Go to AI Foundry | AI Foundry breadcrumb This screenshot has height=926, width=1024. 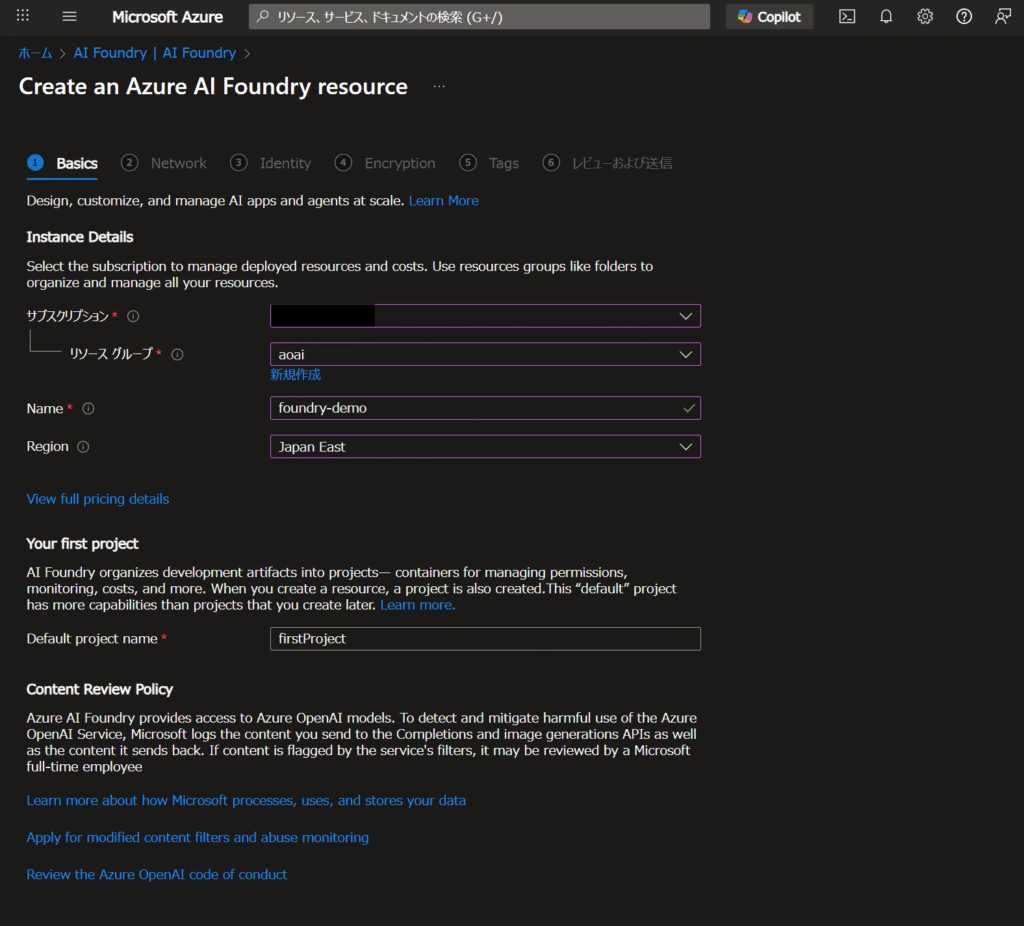(x=155, y=53)
